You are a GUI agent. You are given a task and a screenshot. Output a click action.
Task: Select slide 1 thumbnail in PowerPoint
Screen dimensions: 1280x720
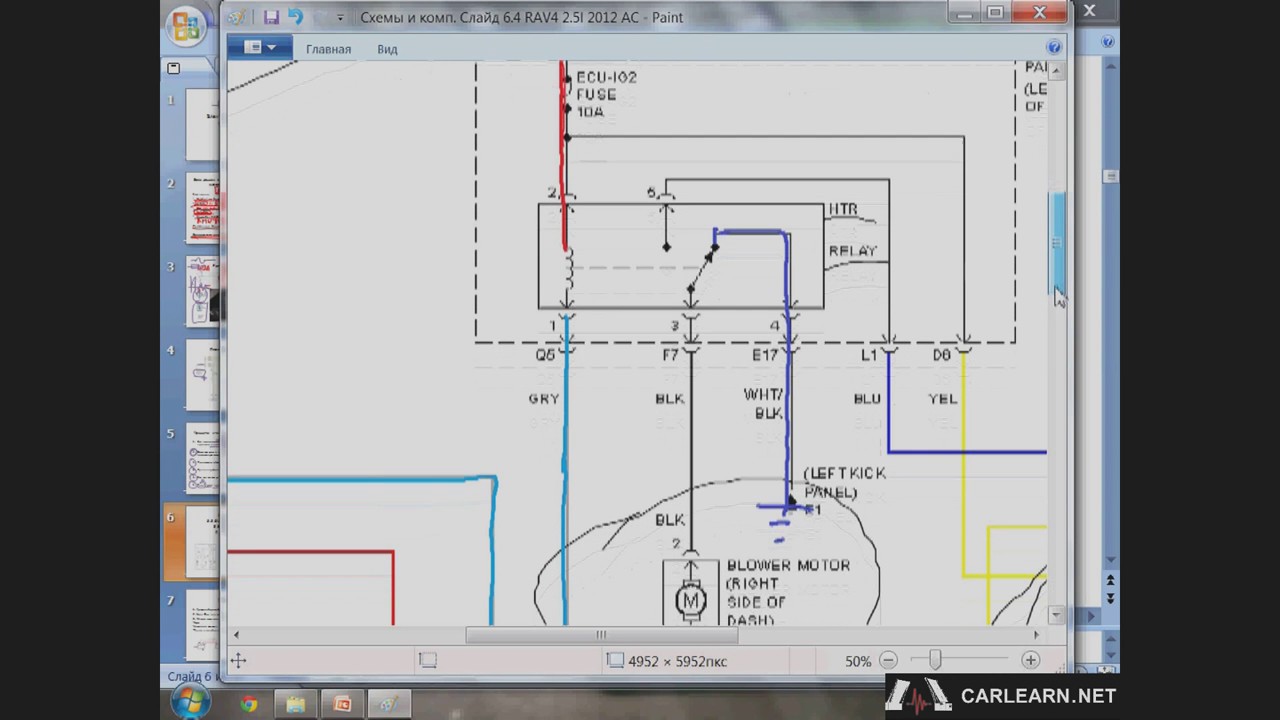[x=201, y=124]
